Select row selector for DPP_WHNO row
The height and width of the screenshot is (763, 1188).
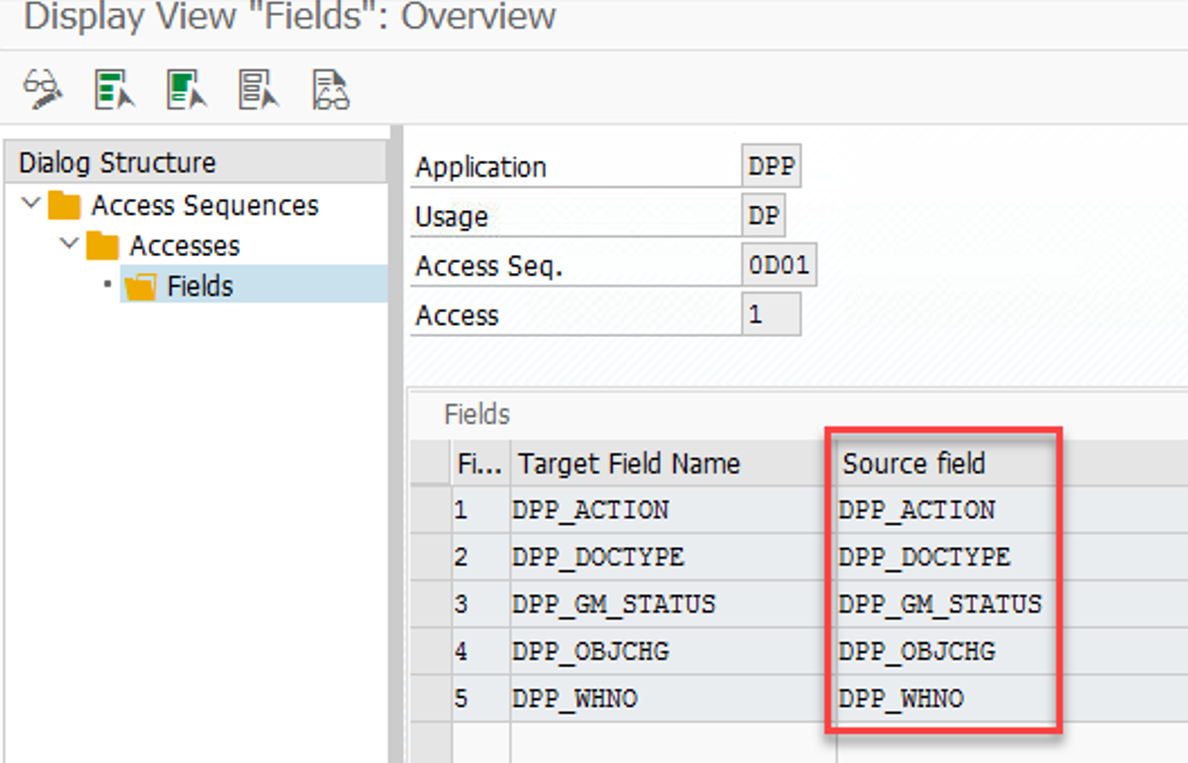430,698
